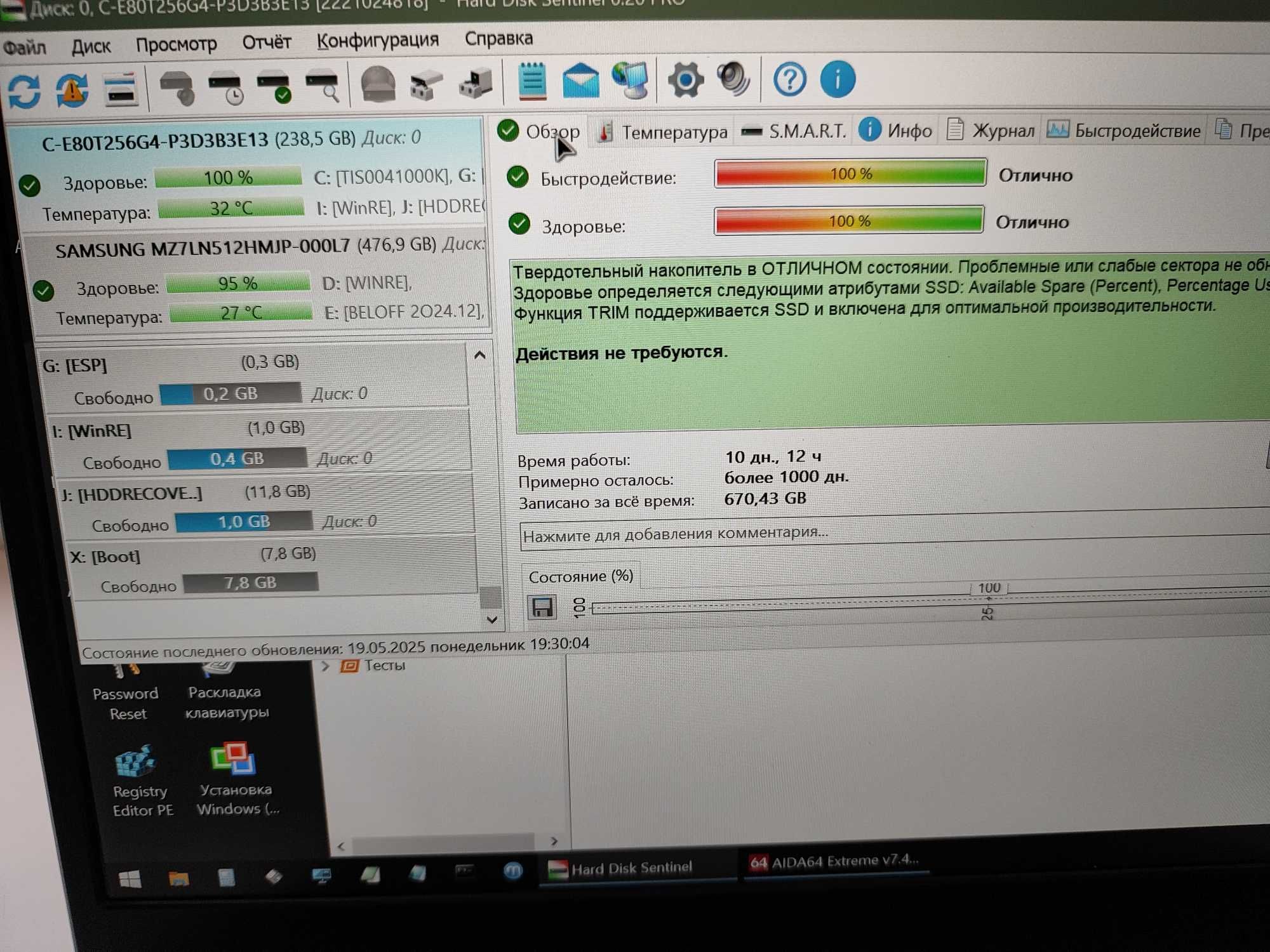Open the gear configuration icon

pyautogui.click(x=685, y=80)
